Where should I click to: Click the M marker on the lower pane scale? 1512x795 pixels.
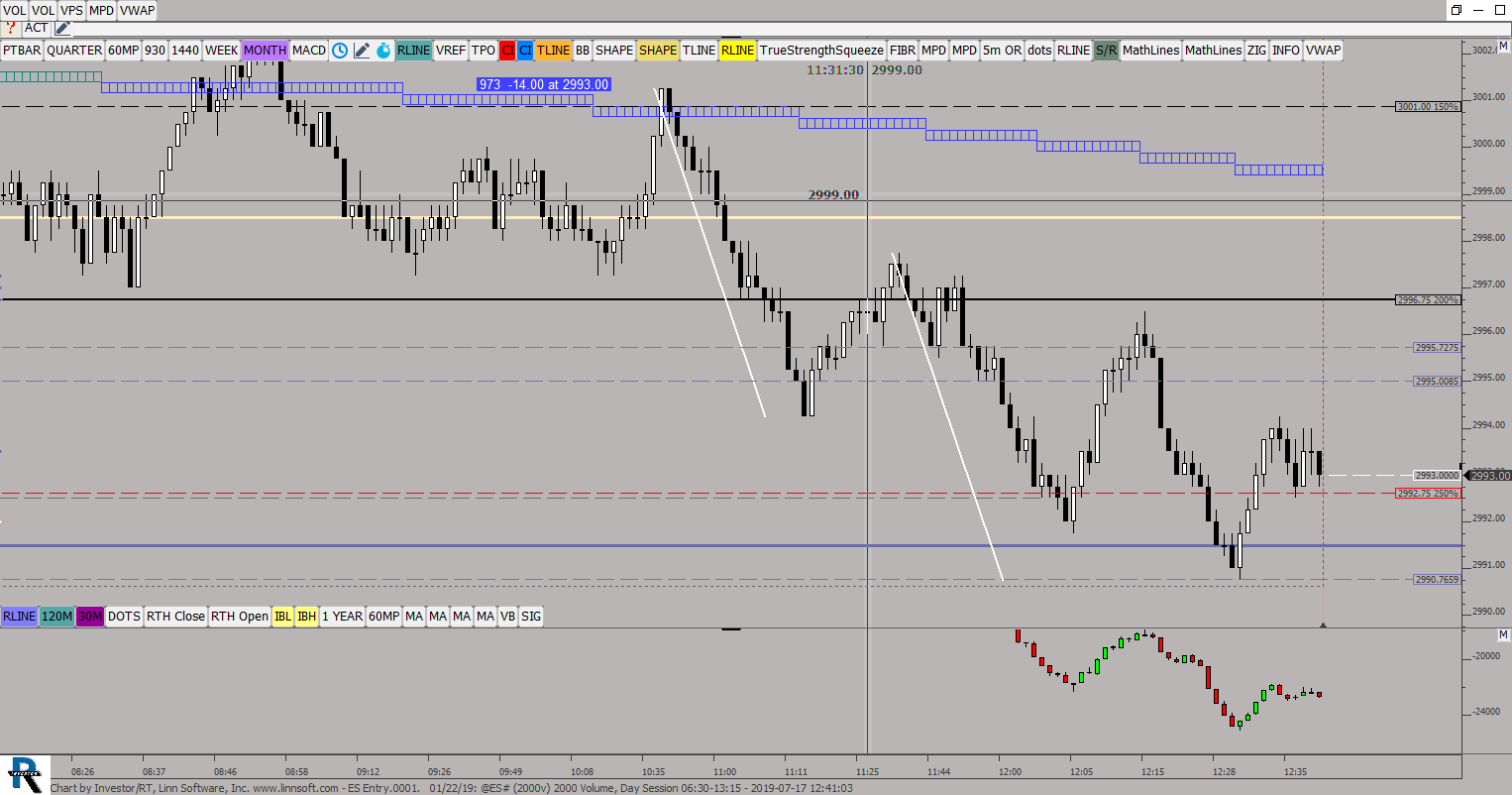click(1503, 634)
